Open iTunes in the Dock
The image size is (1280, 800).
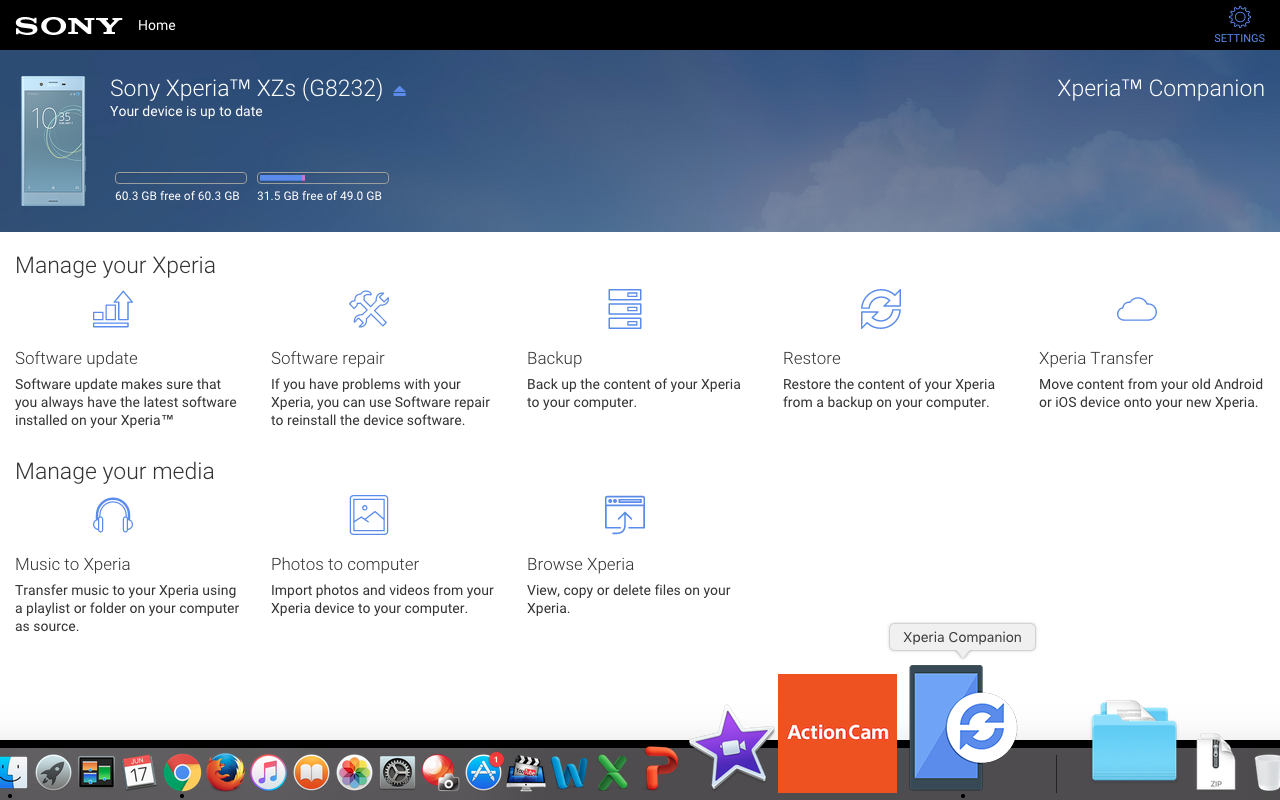[x=269, y=772]
